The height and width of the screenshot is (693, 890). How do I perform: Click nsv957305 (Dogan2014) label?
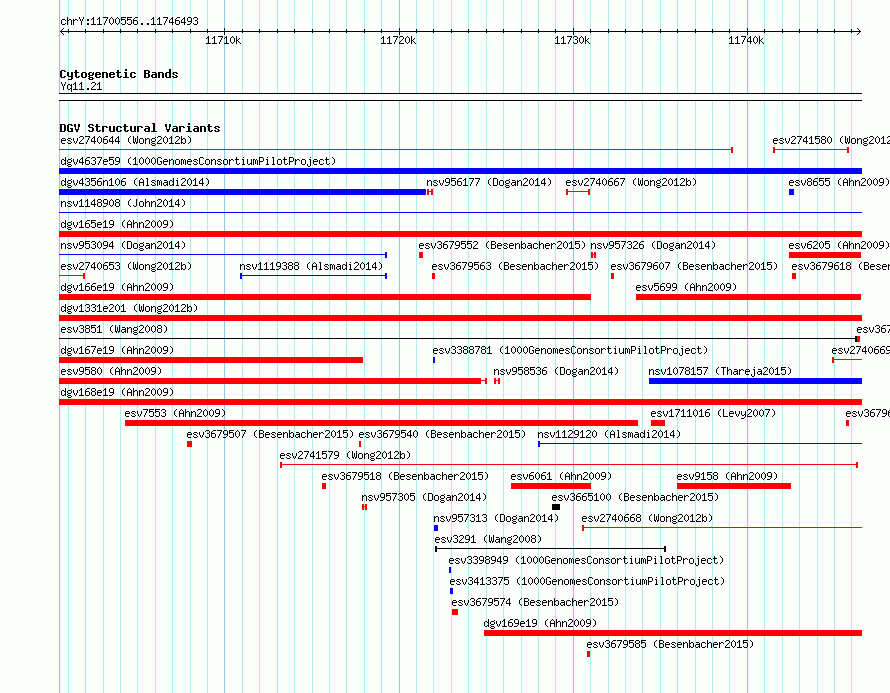[x=423, y=497]
